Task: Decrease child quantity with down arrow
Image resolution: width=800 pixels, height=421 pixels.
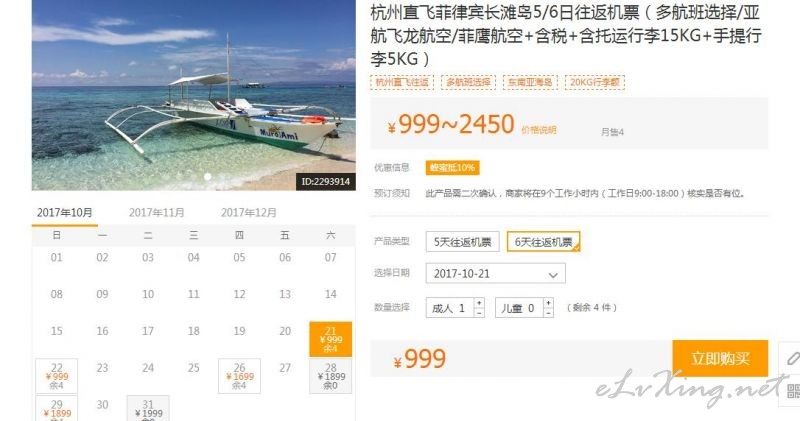Action: 548,312
